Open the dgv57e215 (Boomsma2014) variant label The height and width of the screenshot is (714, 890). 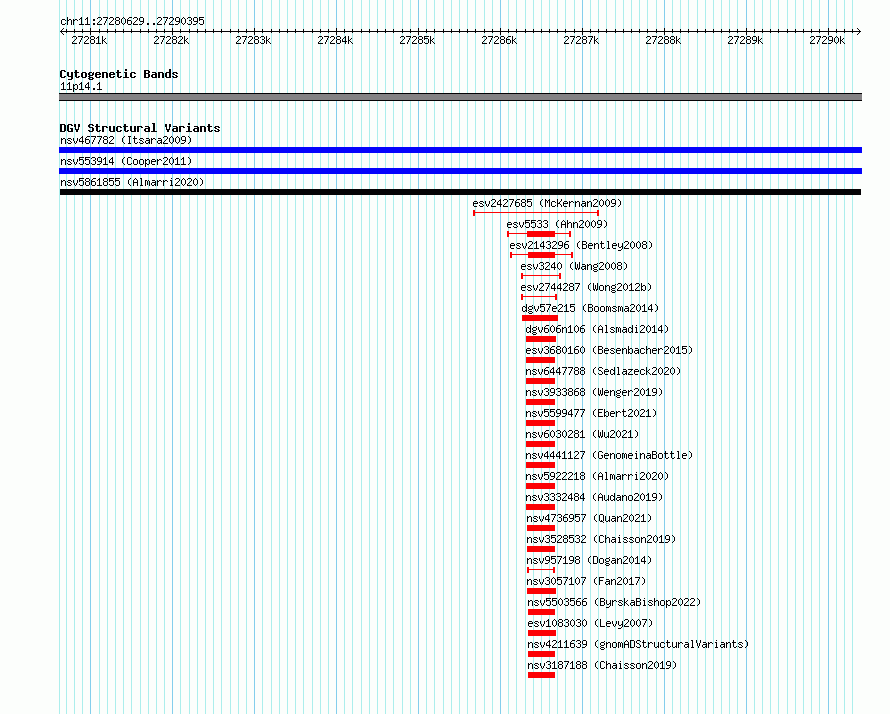click(590, 308)
